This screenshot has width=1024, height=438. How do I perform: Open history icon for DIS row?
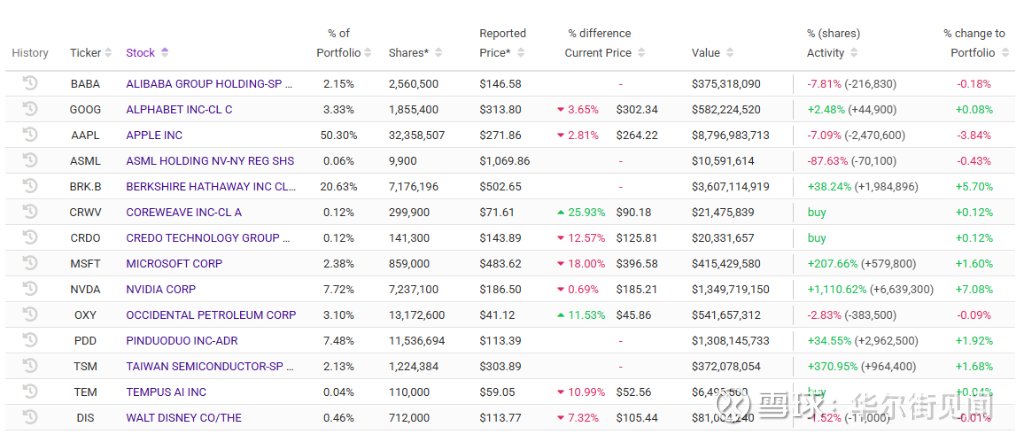[x=30, y=417]
